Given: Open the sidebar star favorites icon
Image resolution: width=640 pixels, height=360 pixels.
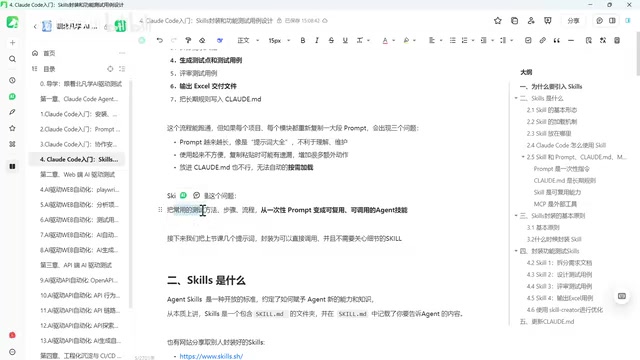Looking at the screenshot, I should pos(13,128).
